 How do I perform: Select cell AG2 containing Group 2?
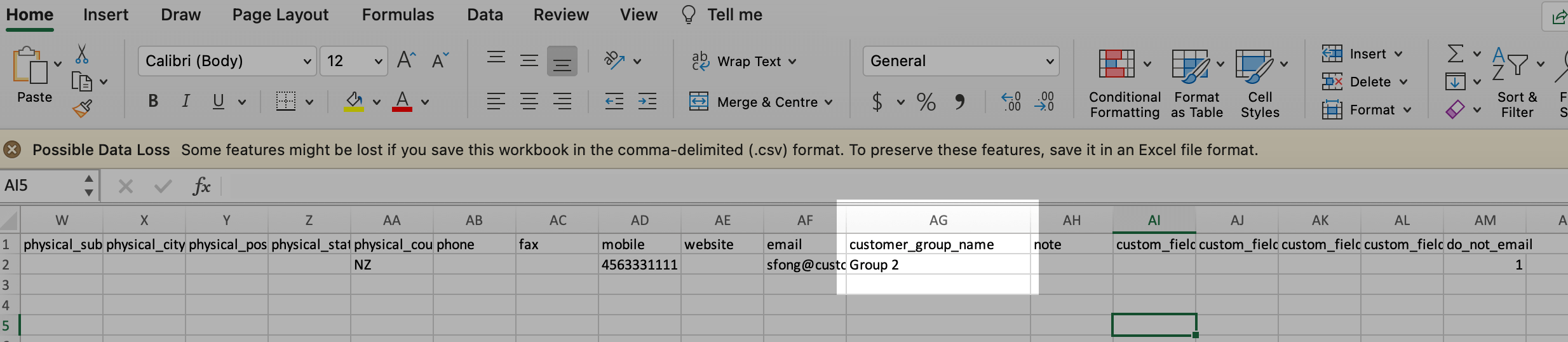click(x=938, y=265)
